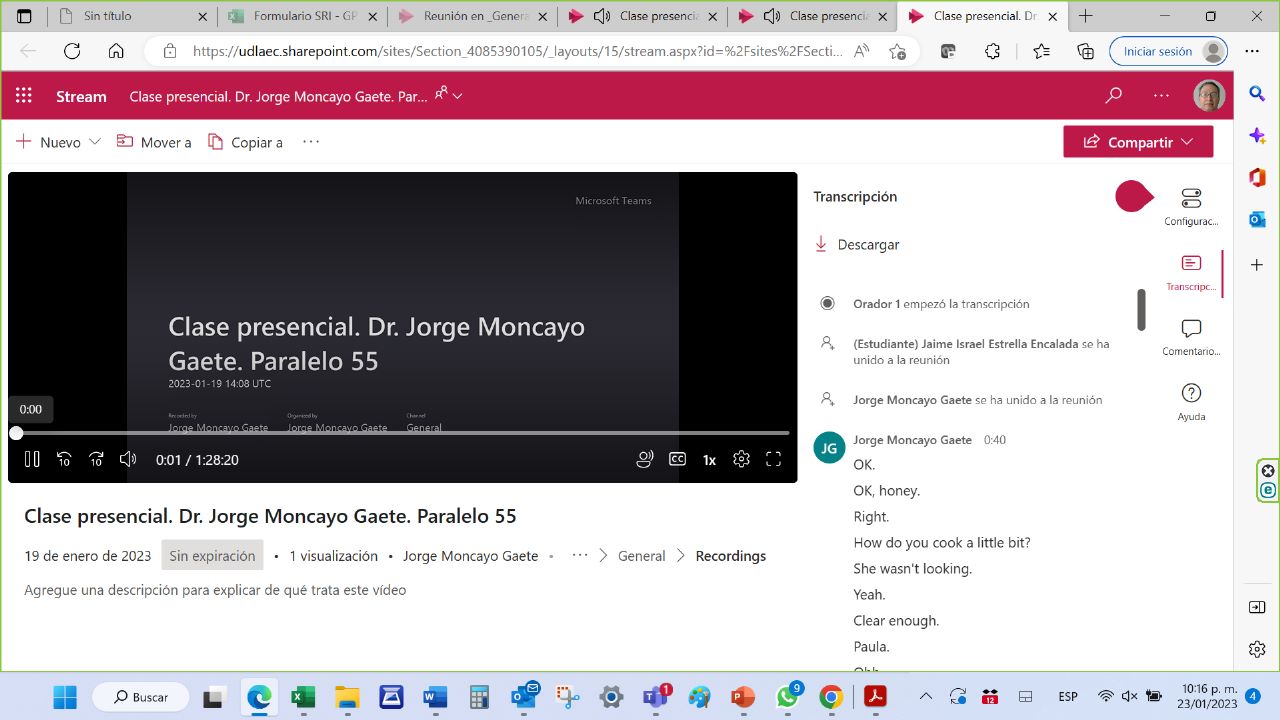Change playback speed 1x

[709, 460]
